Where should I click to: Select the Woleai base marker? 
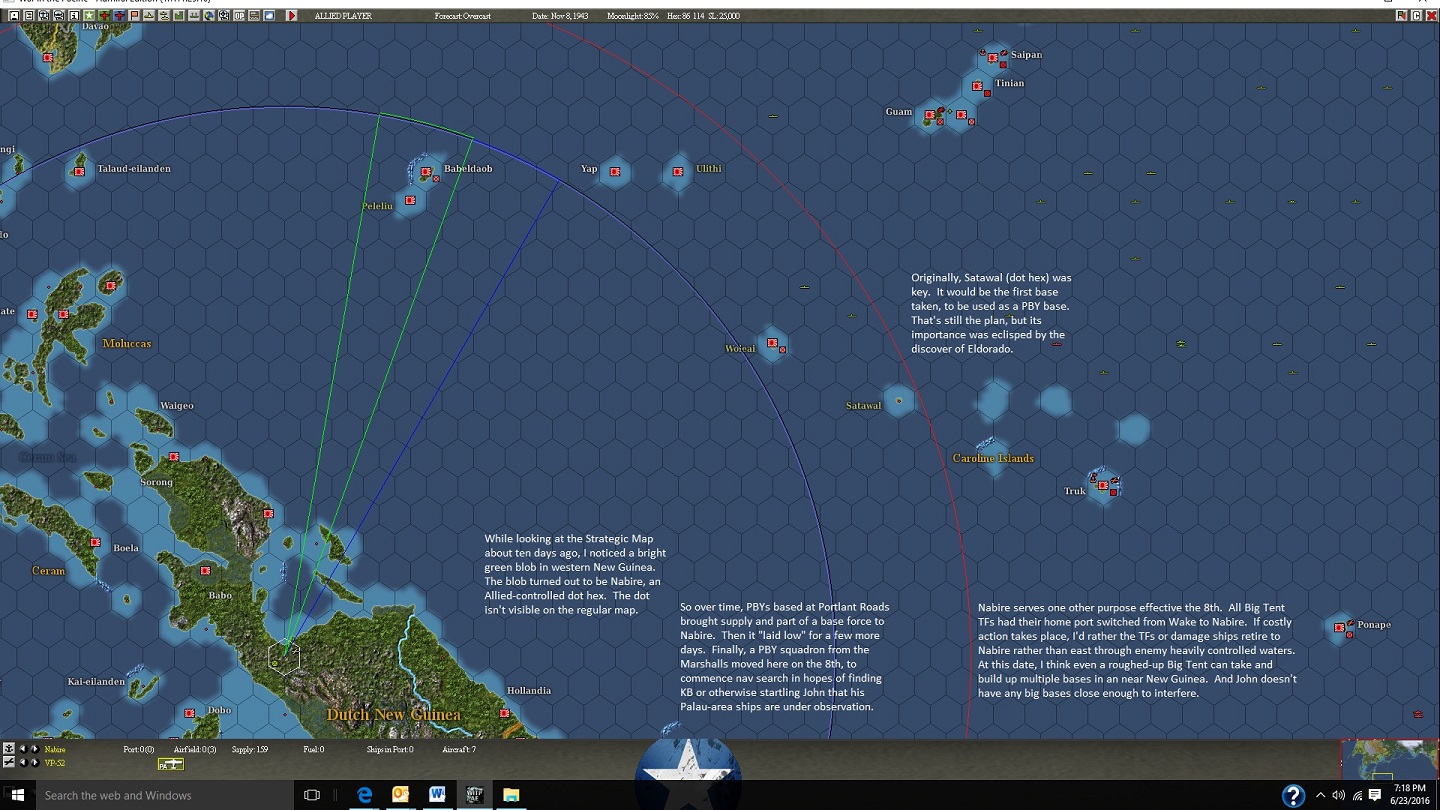(772, 344)
